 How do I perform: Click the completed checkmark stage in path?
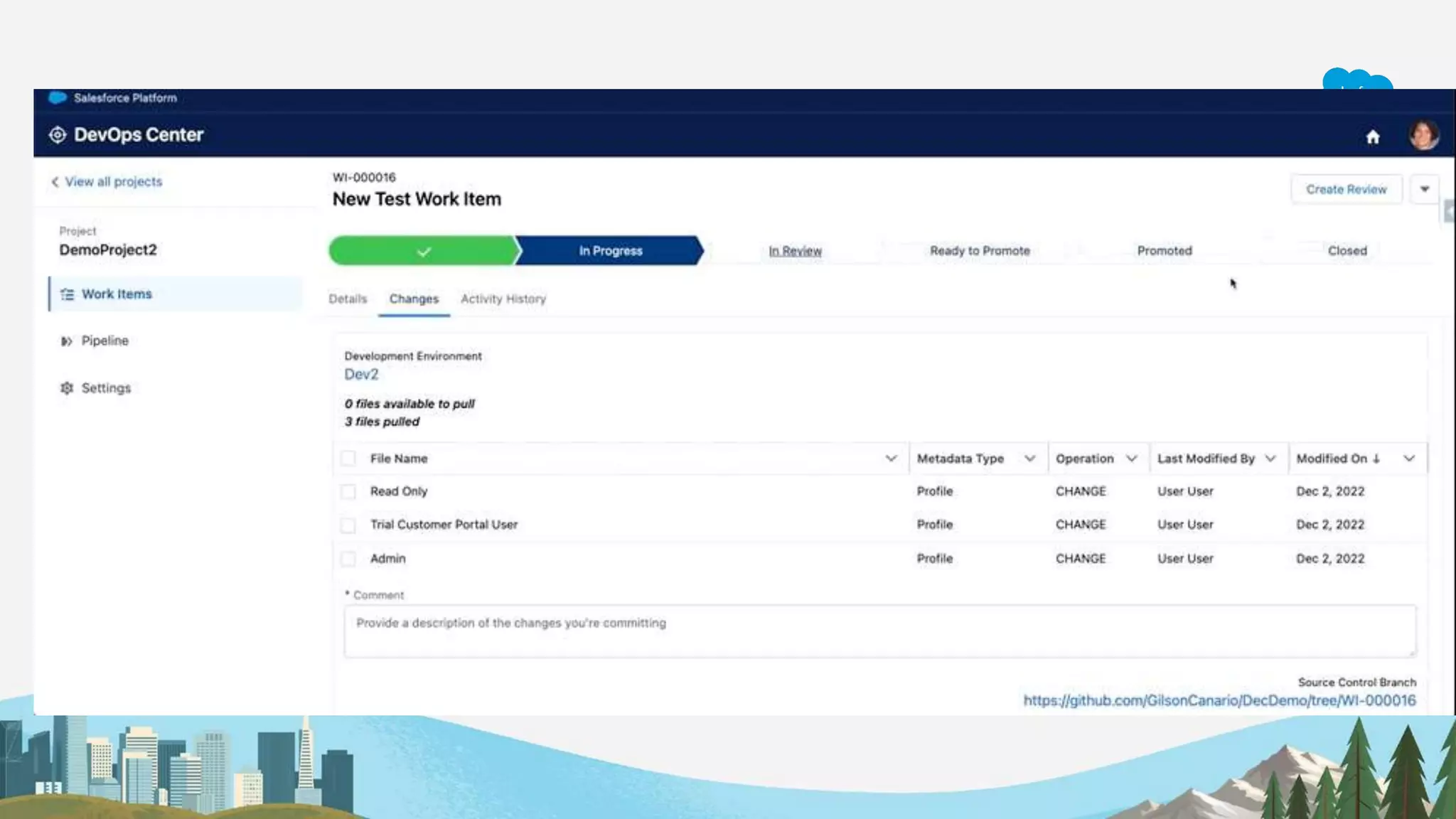click(423, 251)
